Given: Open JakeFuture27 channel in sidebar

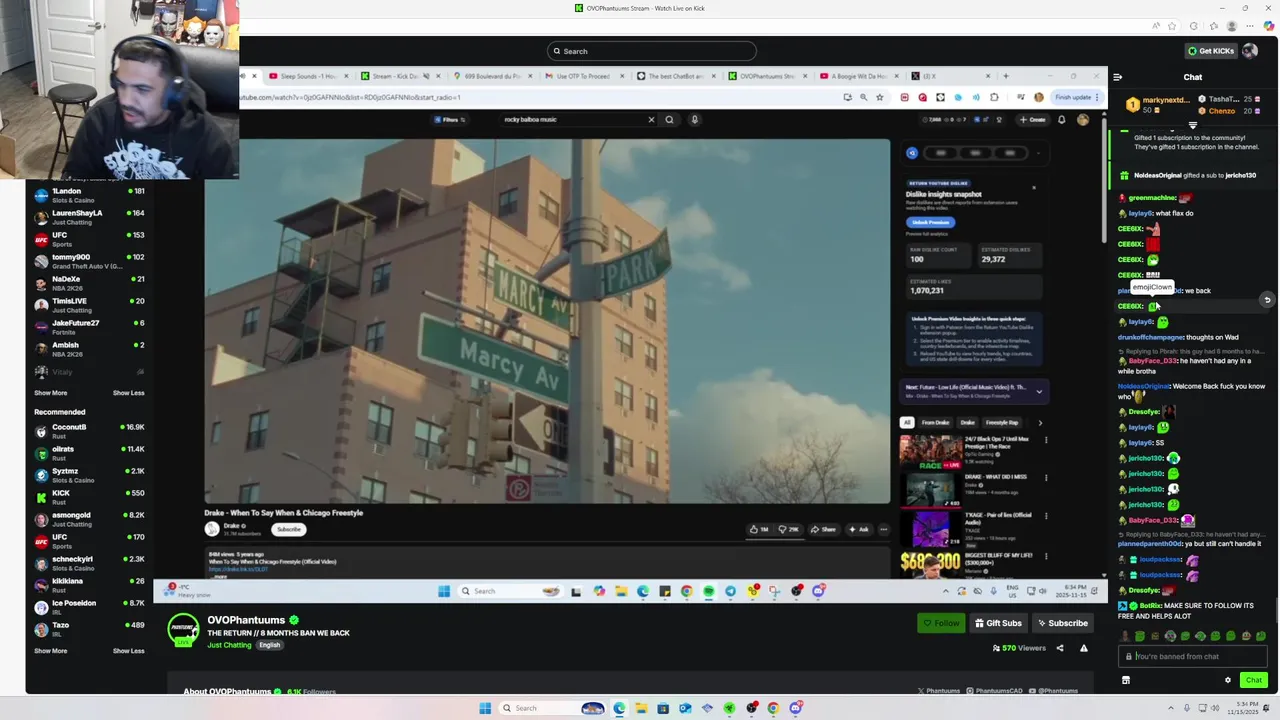Looking at the screenshot, I should point(90,327).
